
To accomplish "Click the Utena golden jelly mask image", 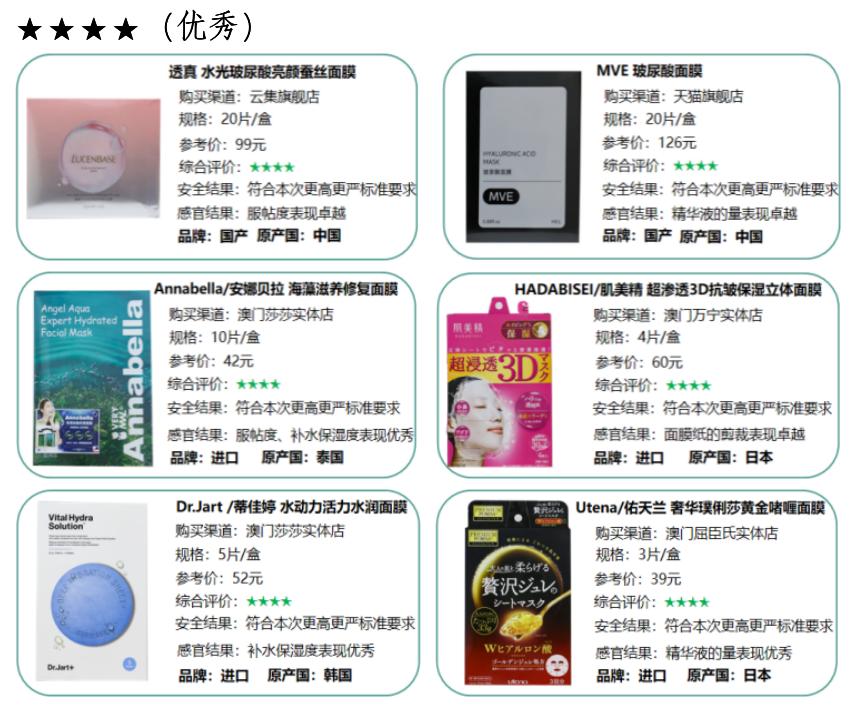I will click(x=518, y=593).
